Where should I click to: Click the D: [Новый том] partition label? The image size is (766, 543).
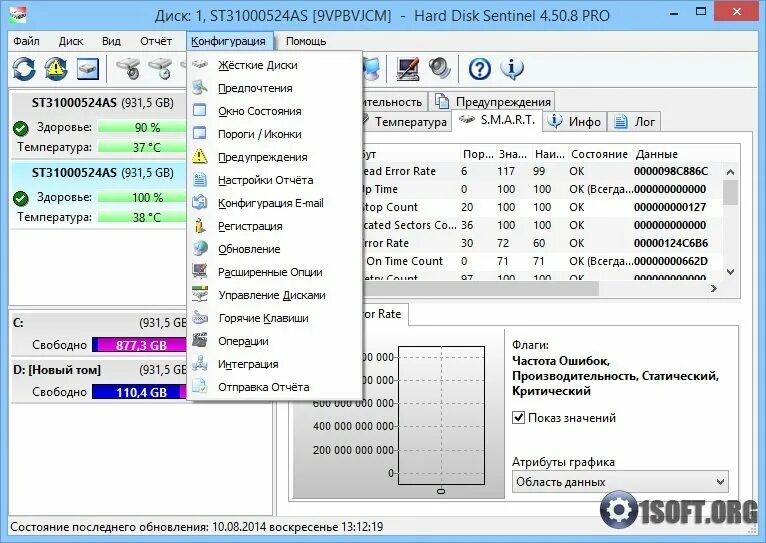point(57,370)
